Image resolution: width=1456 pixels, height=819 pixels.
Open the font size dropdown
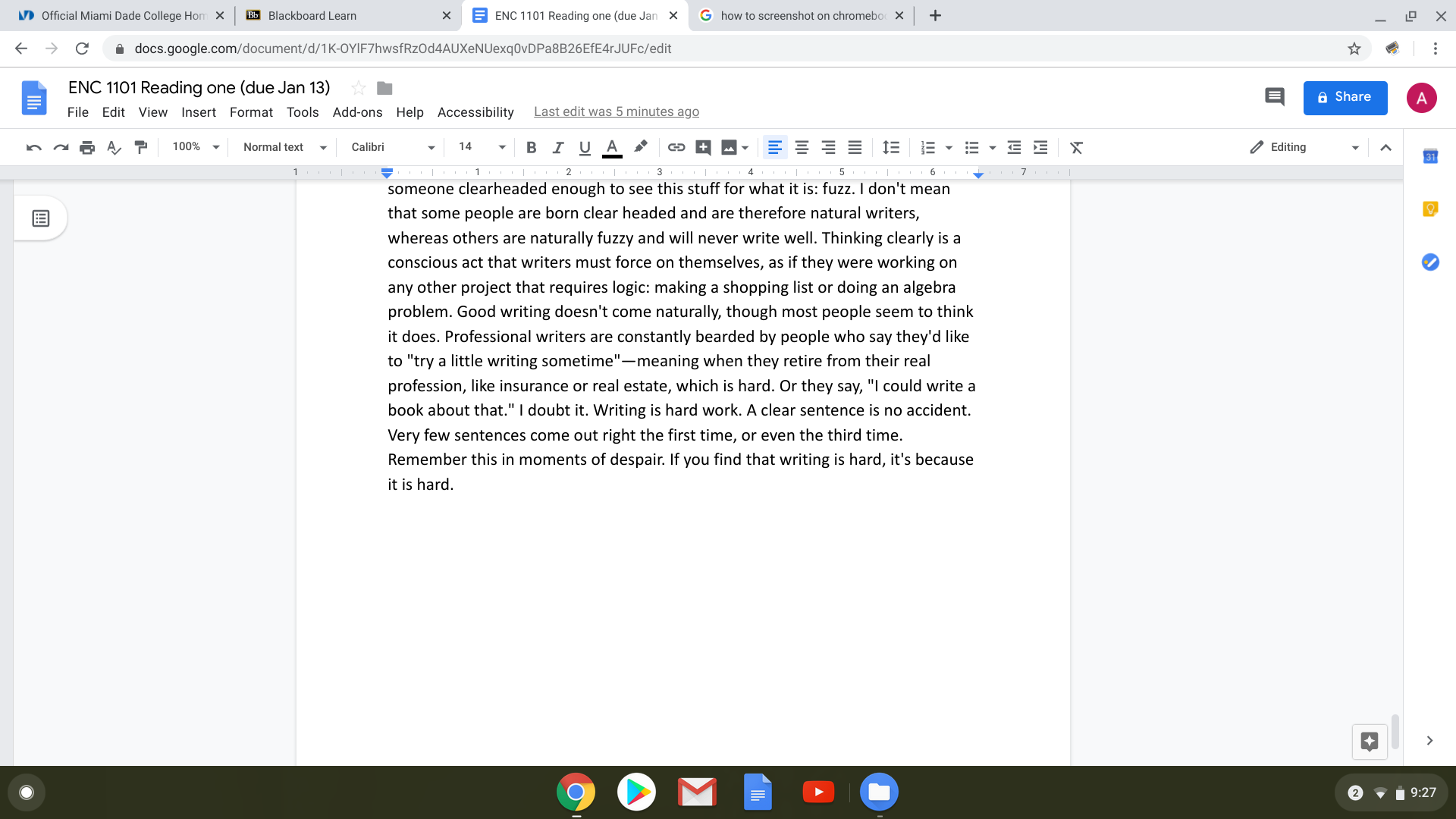482,147
